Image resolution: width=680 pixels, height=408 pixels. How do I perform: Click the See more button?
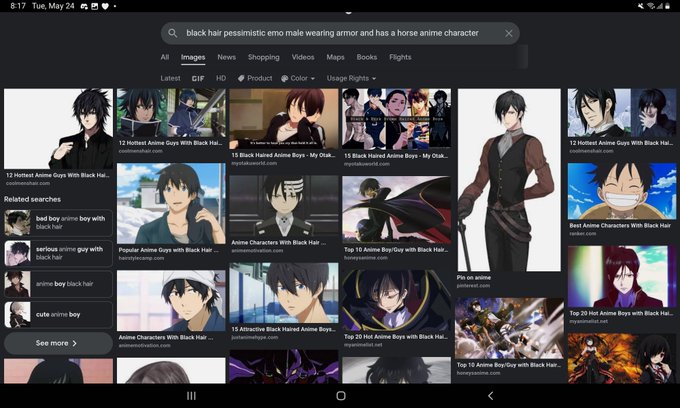pyautogui.click(x=59, y=343)
